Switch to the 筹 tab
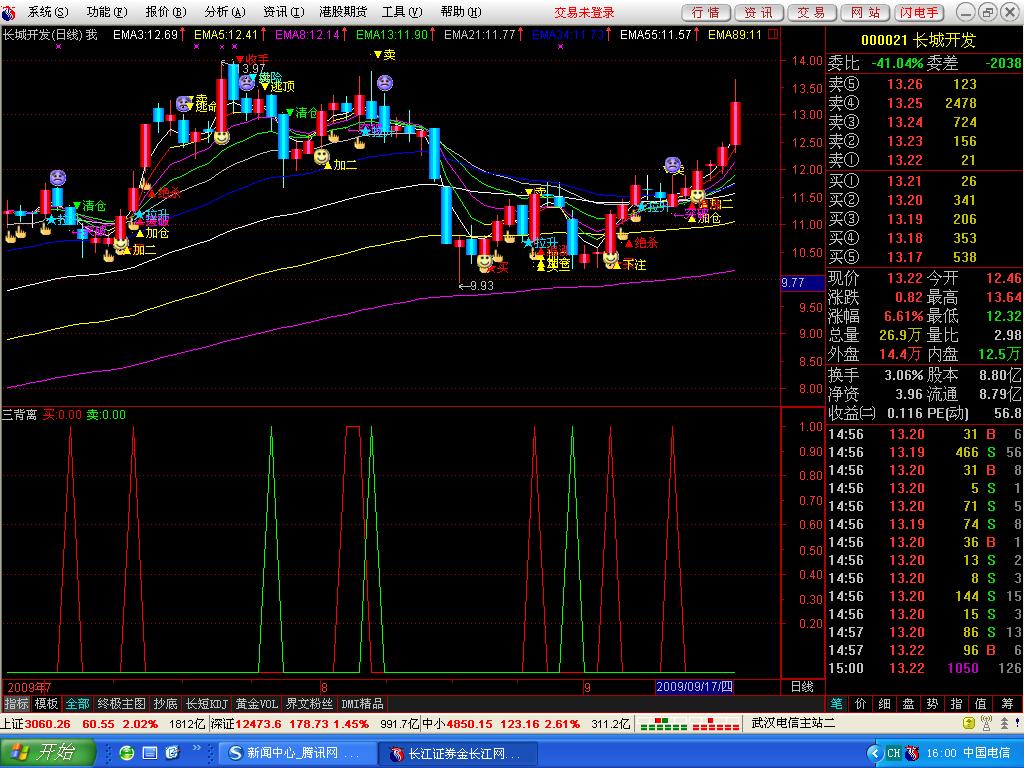Image resolution: width=1024 pixels, height=768 pixels. coord(1006,703)
